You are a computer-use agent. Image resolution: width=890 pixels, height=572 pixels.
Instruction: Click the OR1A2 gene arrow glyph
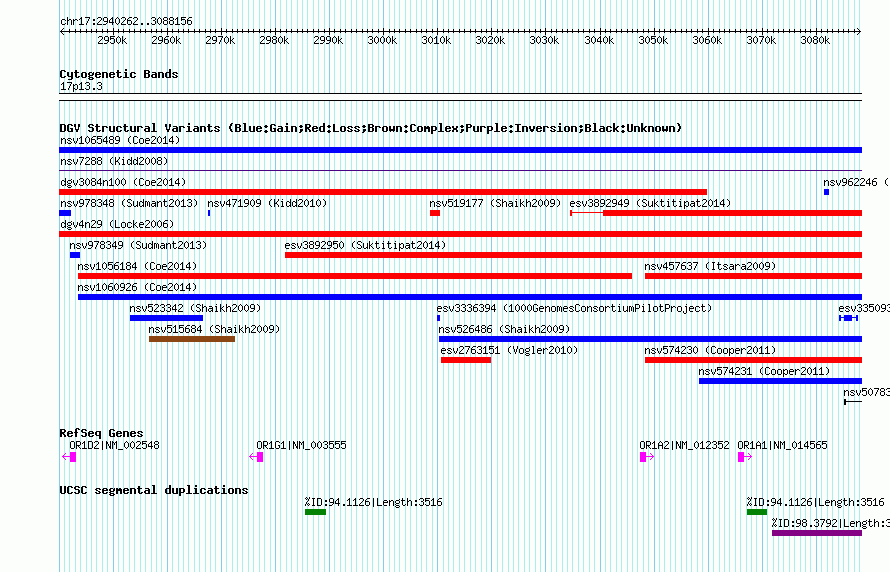pos(647,457)
